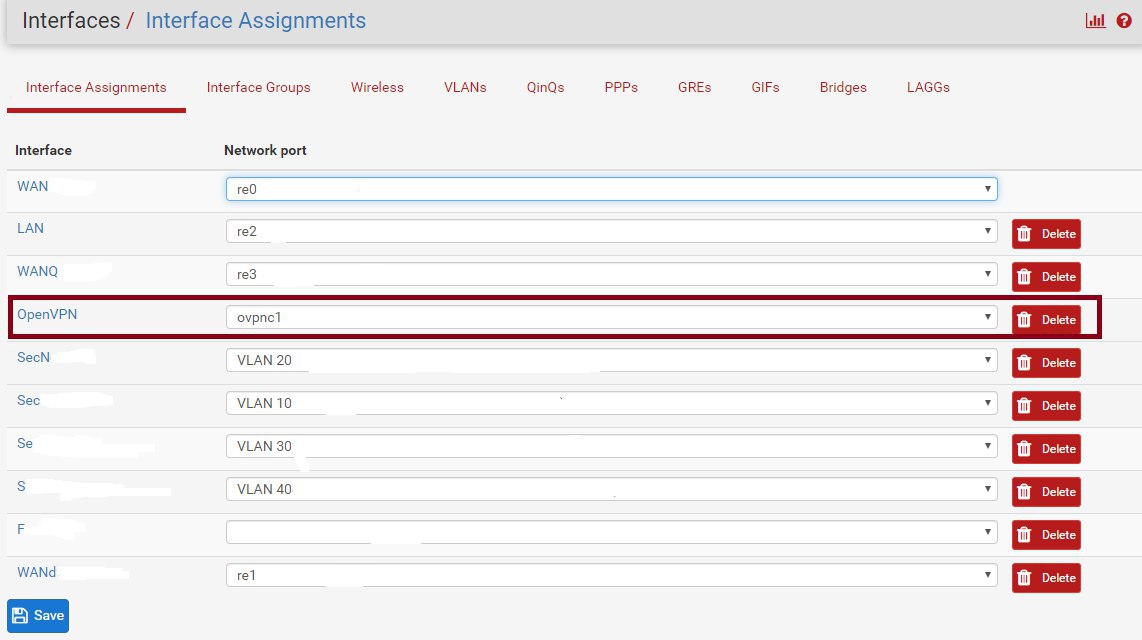Expand WANQ network port dropdown showing re3

point(612,274)
